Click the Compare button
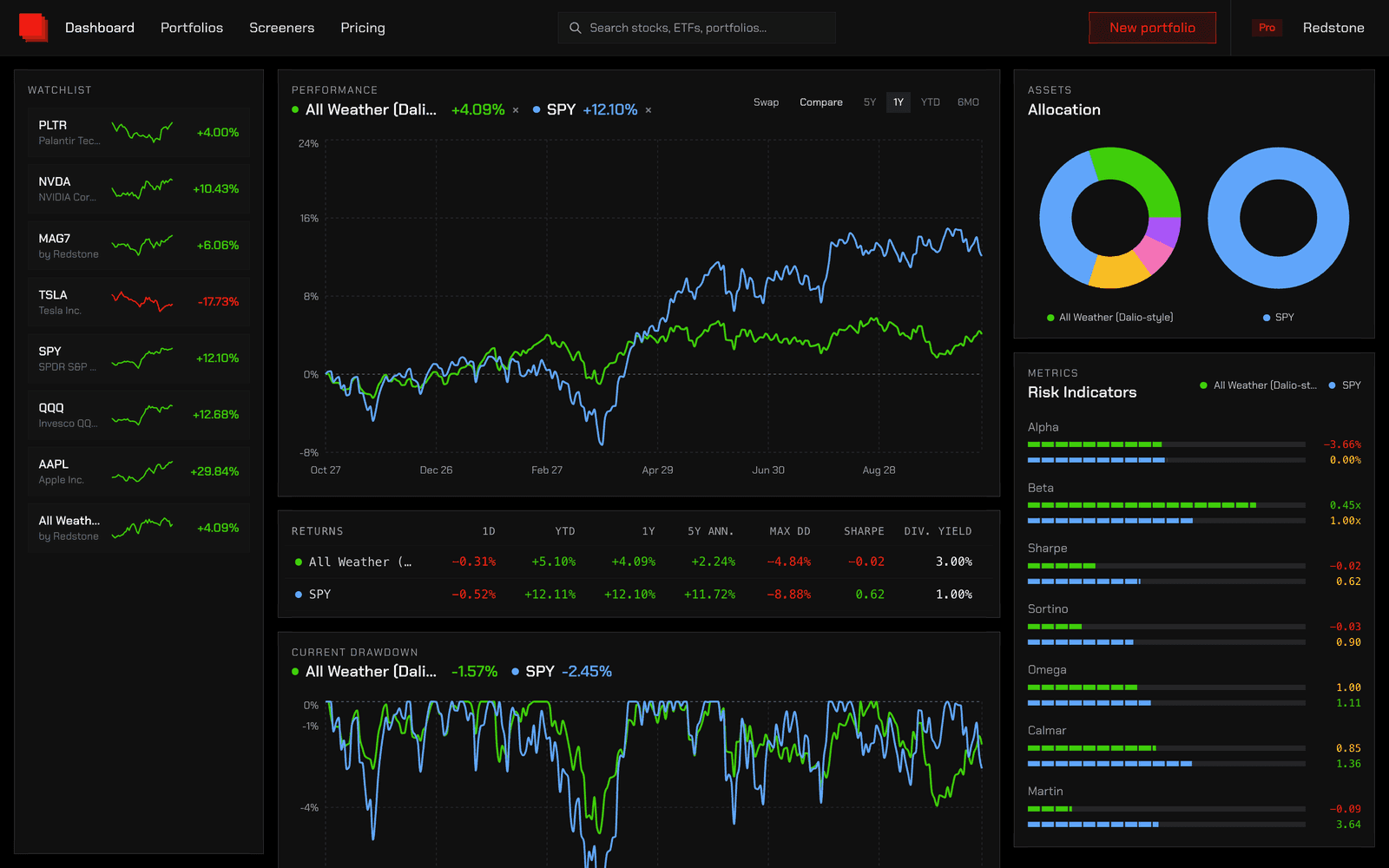This screenshot has width=1389, height=868. click(821, 102)
